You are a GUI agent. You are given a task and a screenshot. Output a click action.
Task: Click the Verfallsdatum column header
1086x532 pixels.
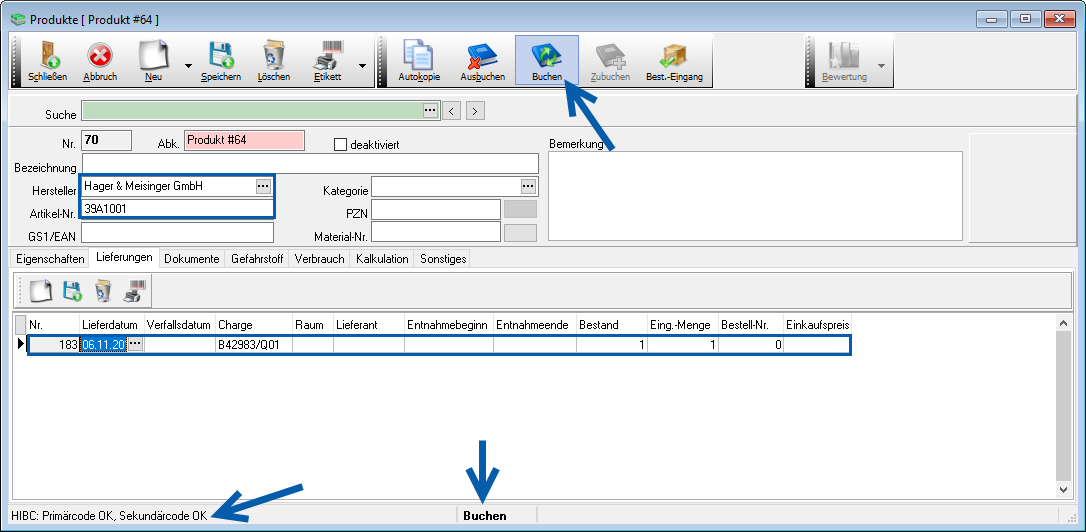click(179, 325)
